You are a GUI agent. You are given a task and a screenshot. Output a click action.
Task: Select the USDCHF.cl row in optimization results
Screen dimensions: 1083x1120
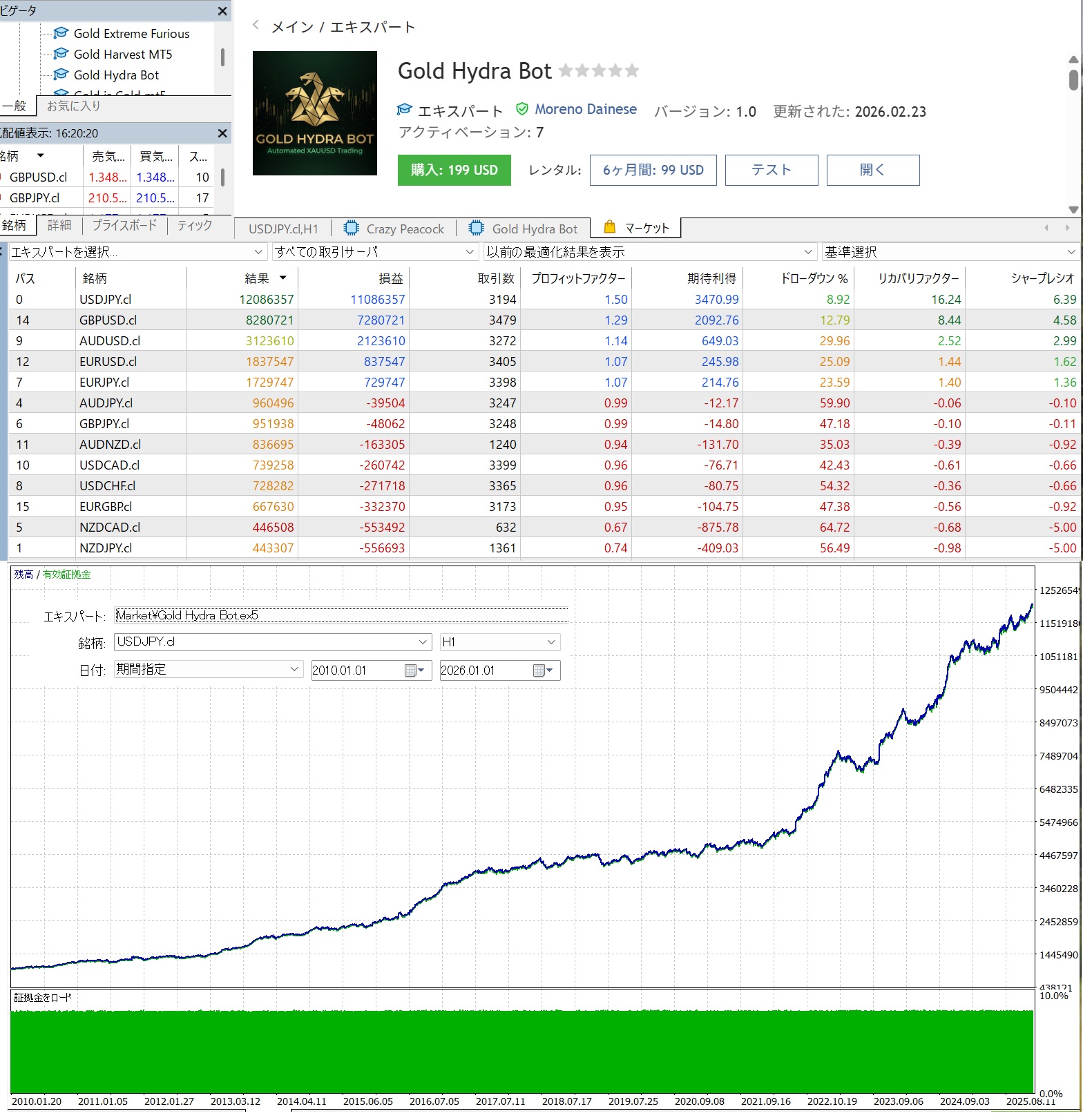tap(544, 485)
